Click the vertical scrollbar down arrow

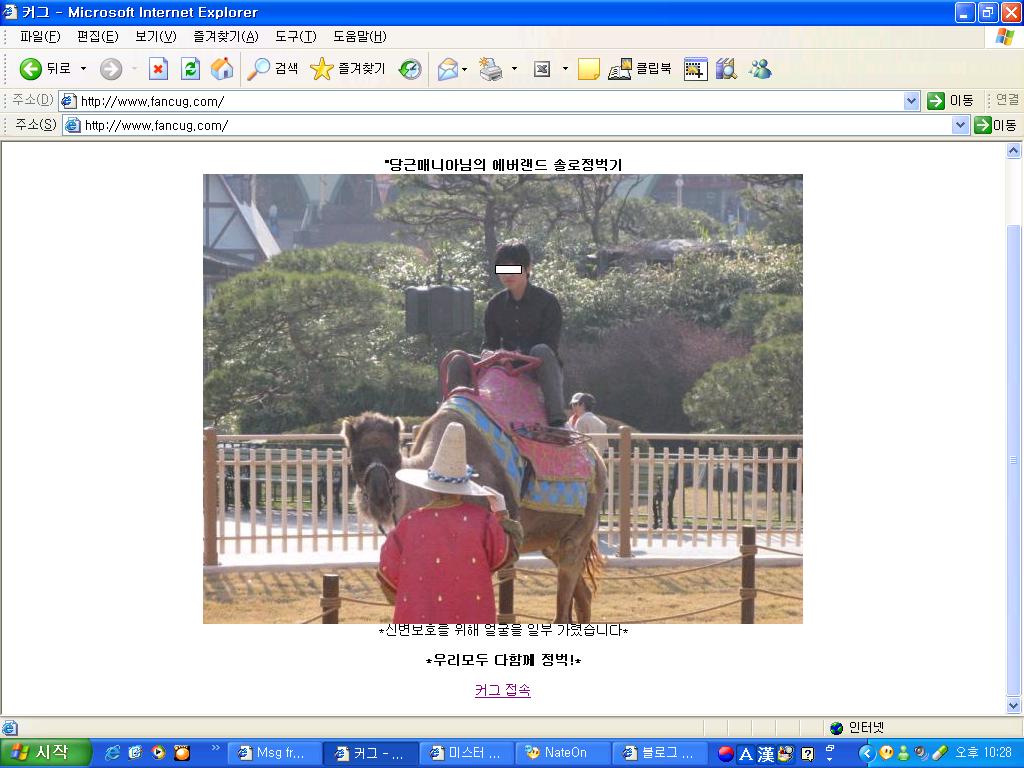pos(1013,705)
